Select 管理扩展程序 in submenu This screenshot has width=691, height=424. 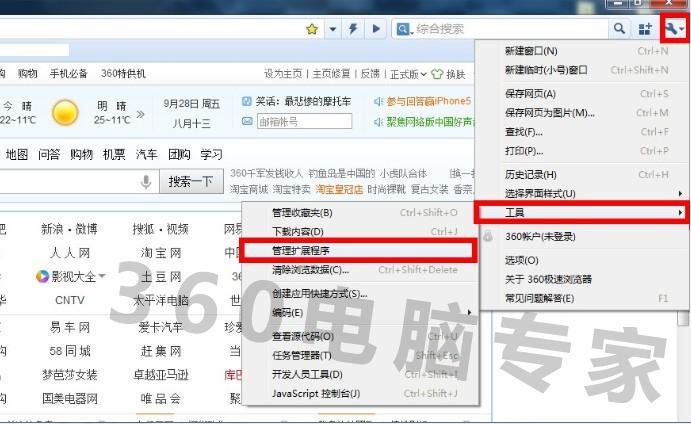(x=358, y=251)
